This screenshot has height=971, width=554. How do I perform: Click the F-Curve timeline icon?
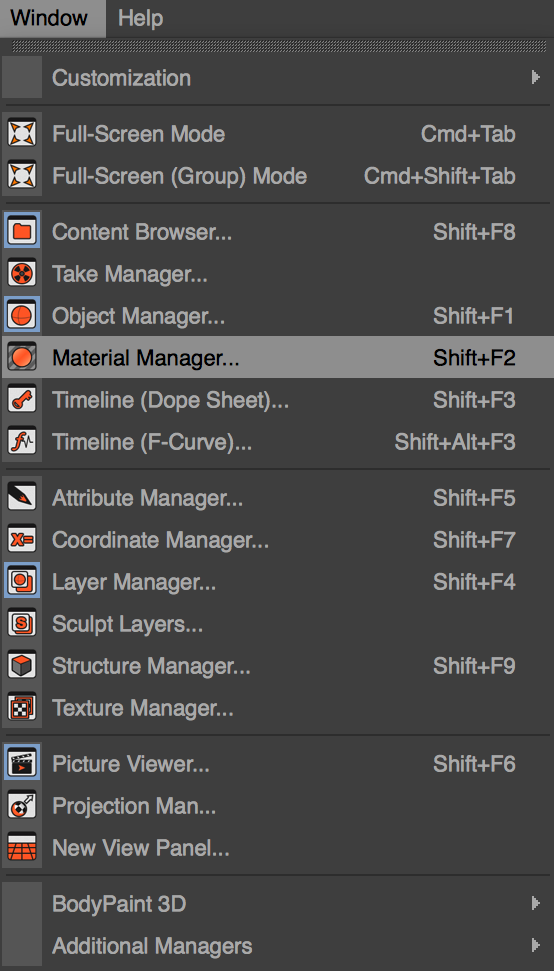[22, 442]
